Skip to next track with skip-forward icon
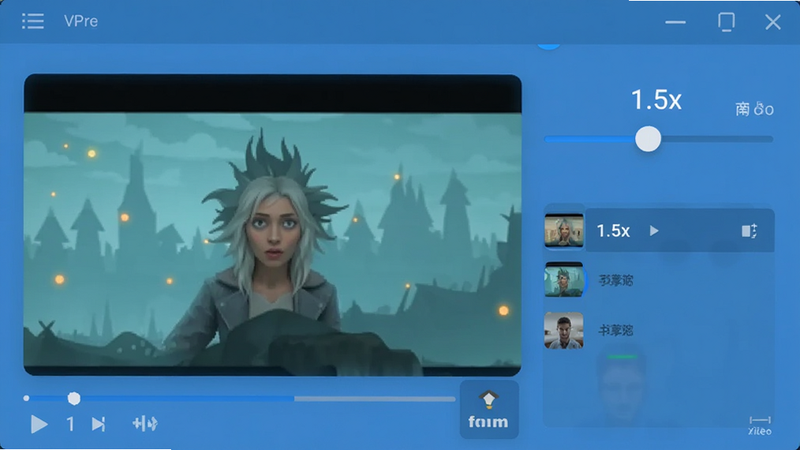Screen dimensions: 800x450 point(98,424)
